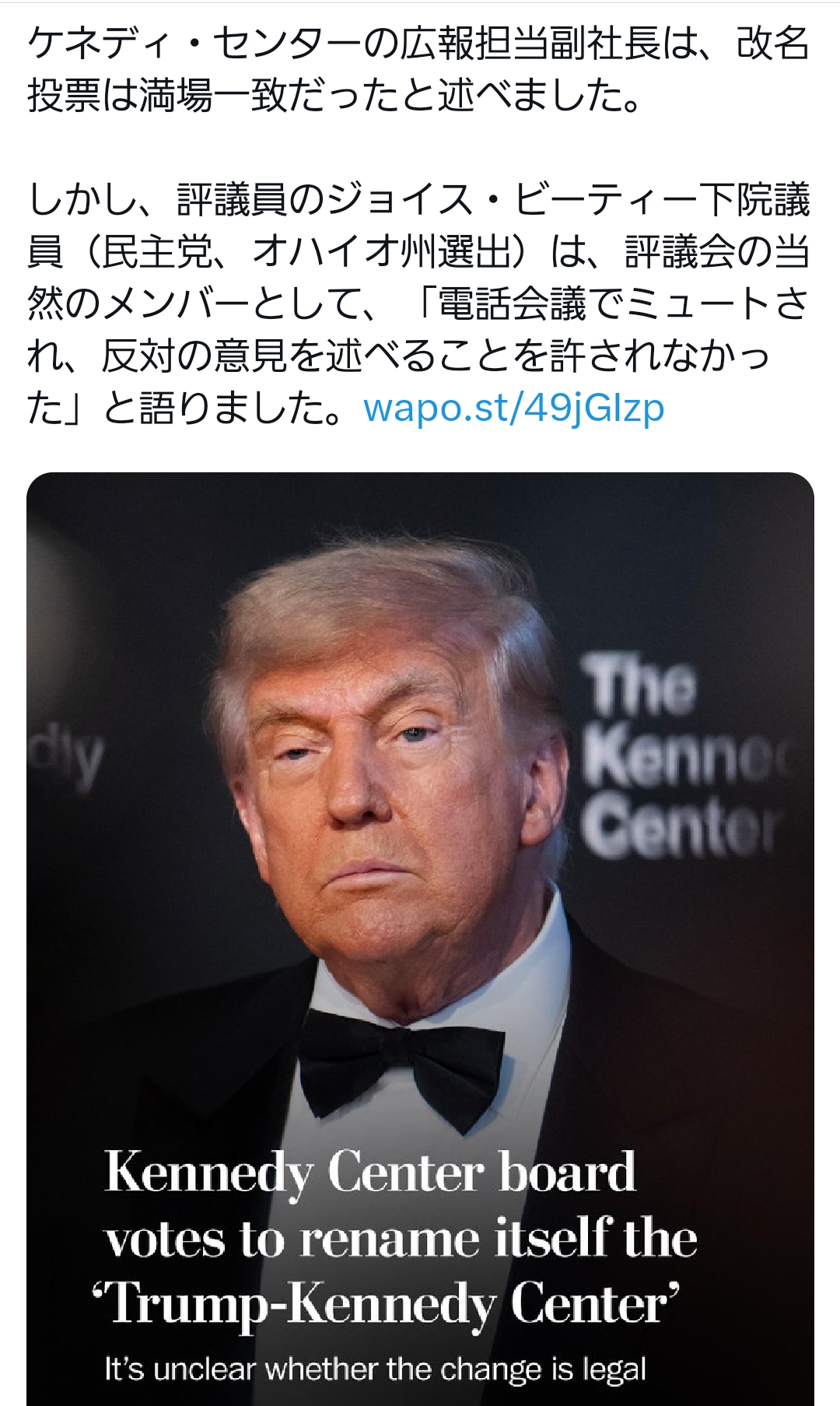Tap the first paragraph beginning ケネディ・センター
840x1406 pixels.
pos(420,70)
